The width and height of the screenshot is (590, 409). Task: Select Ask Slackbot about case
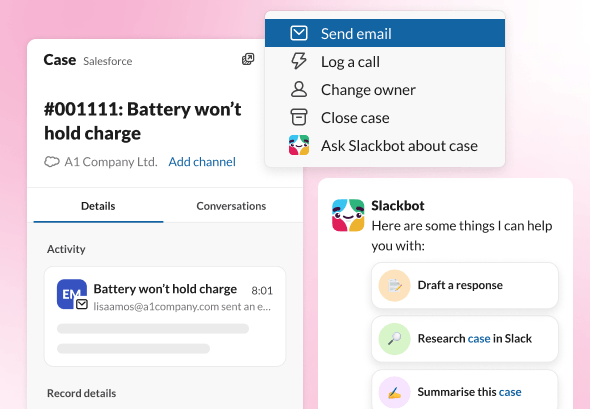(385, 146)
